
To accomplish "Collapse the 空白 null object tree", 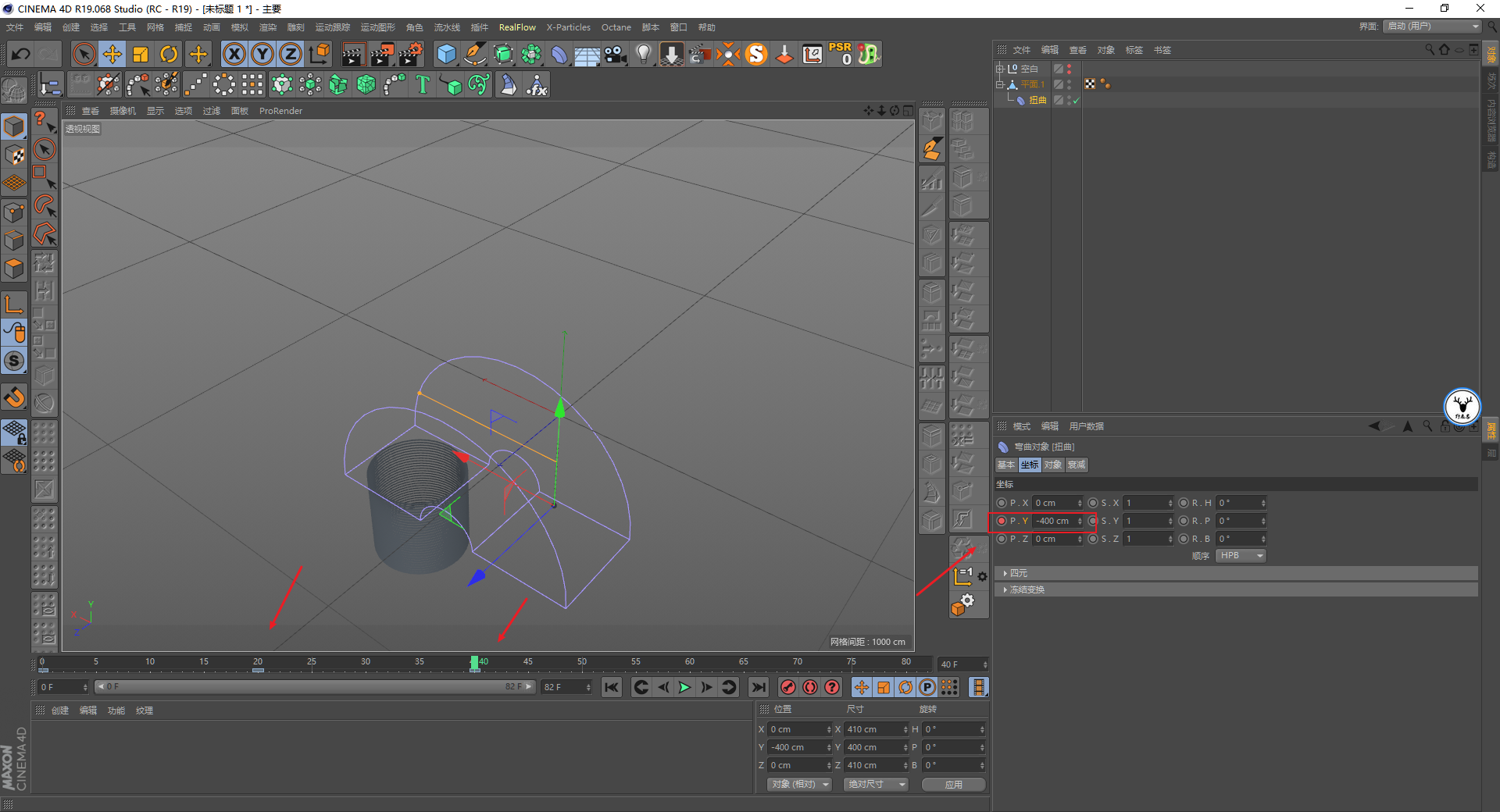I will coord(1000,69).
